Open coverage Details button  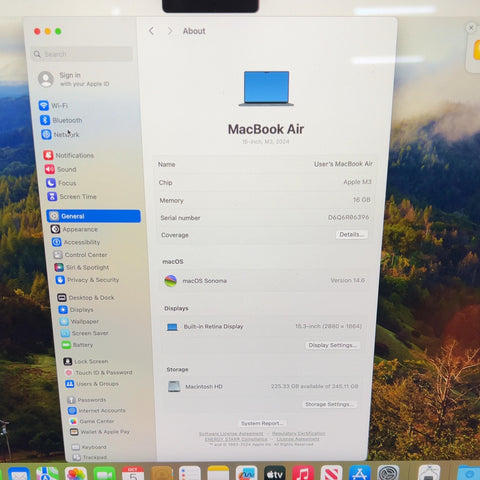351,235
